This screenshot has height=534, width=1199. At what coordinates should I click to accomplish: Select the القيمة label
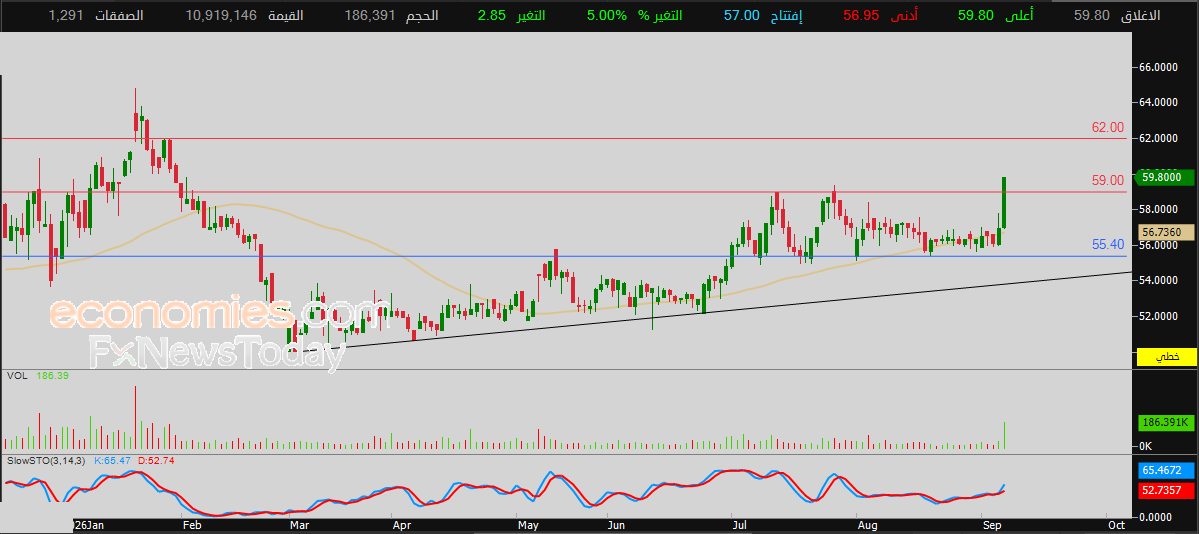tap(288, 15)
